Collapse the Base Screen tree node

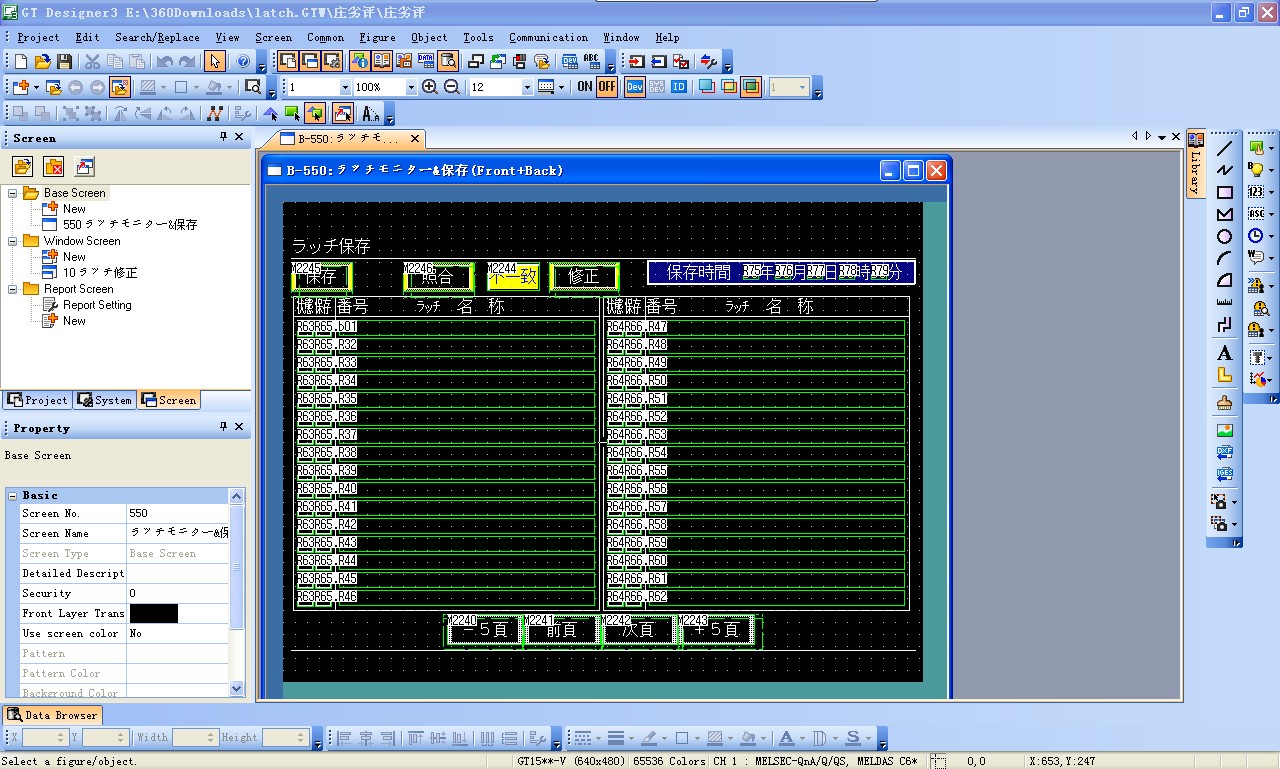click(14, 193)
